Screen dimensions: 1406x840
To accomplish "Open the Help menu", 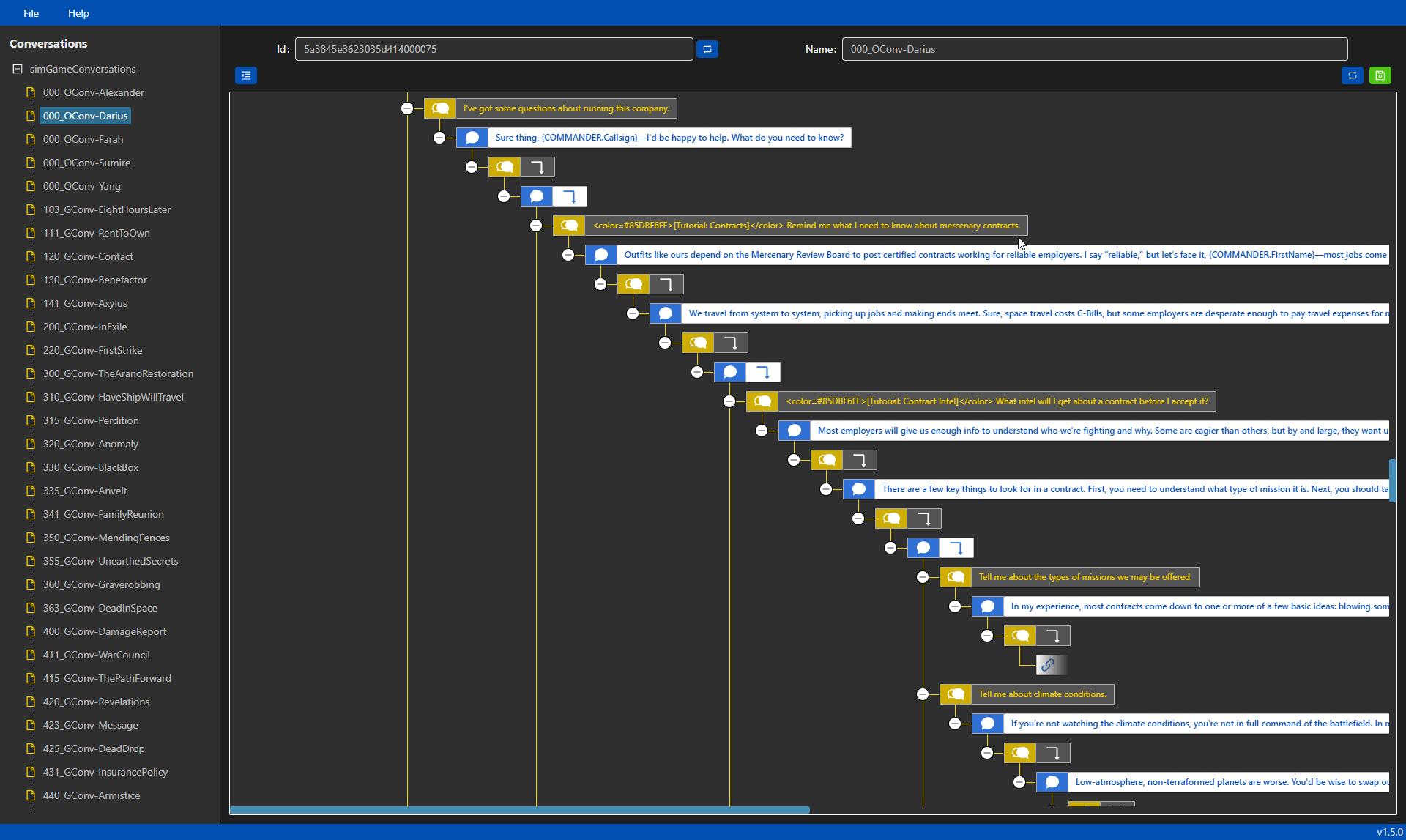I will pos(78,13).
